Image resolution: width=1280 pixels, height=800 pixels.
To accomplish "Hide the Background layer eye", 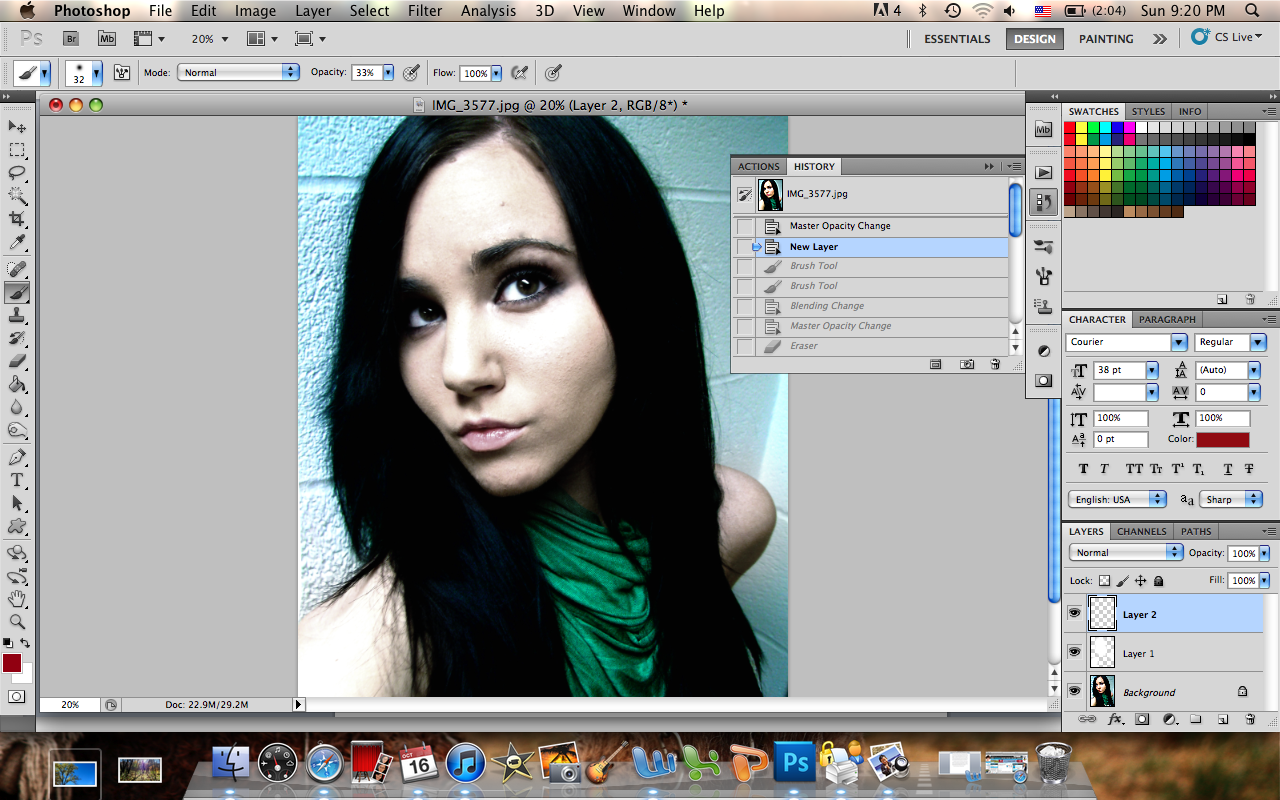I will [x=1074, y=691].
